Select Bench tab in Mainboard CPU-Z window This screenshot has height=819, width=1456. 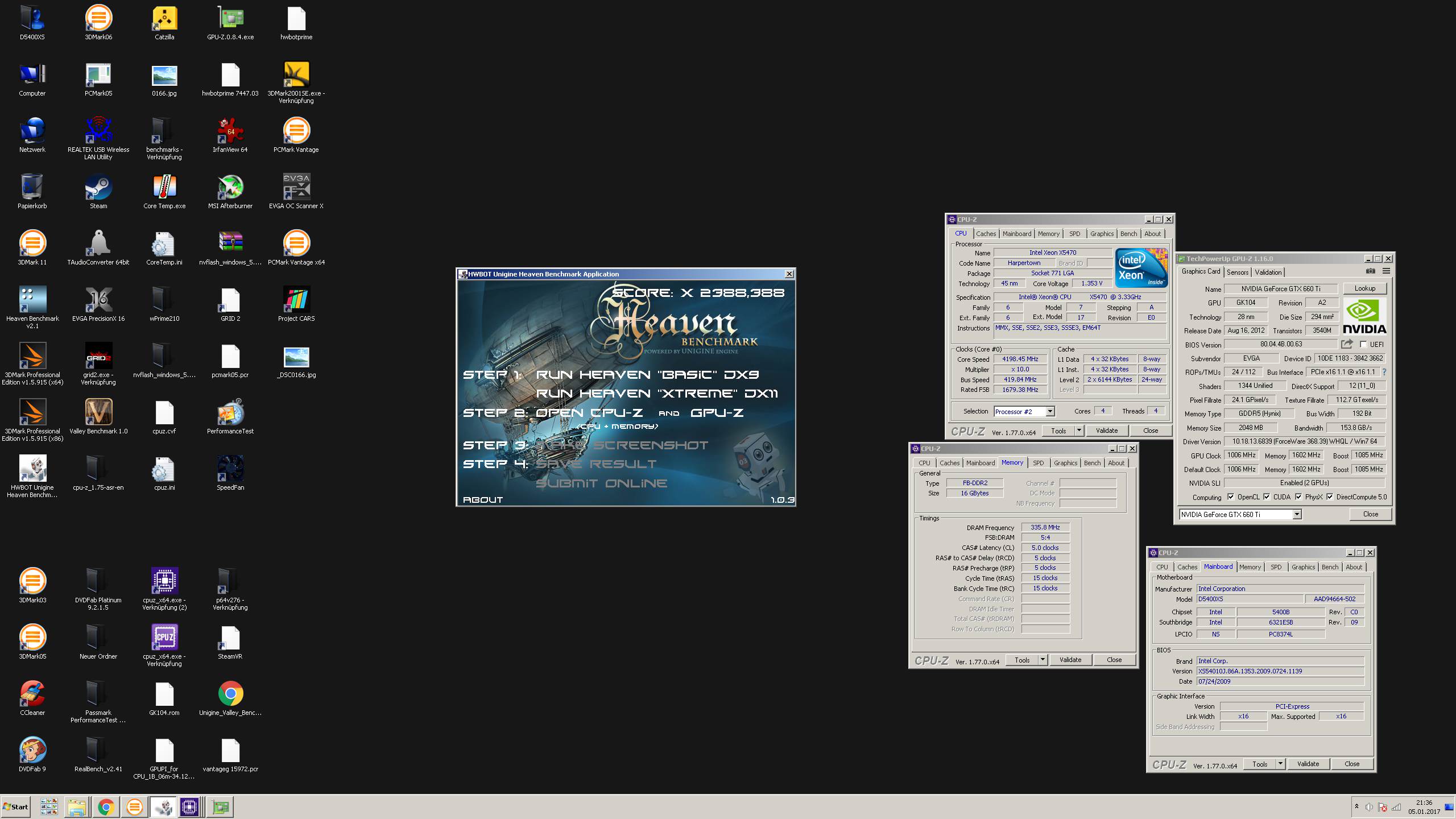[x=1330, y=567]
